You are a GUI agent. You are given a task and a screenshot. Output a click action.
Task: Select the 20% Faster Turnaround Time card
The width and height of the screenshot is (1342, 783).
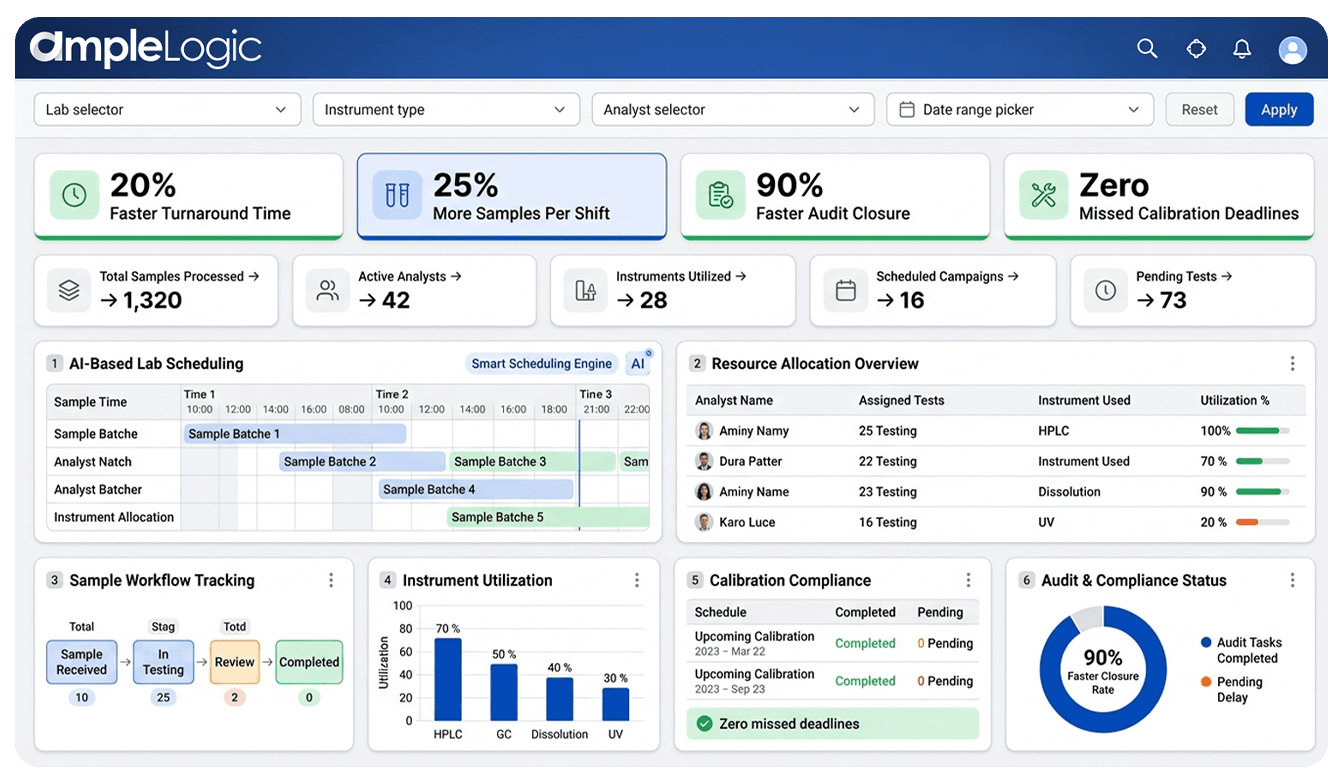point(189,196)
